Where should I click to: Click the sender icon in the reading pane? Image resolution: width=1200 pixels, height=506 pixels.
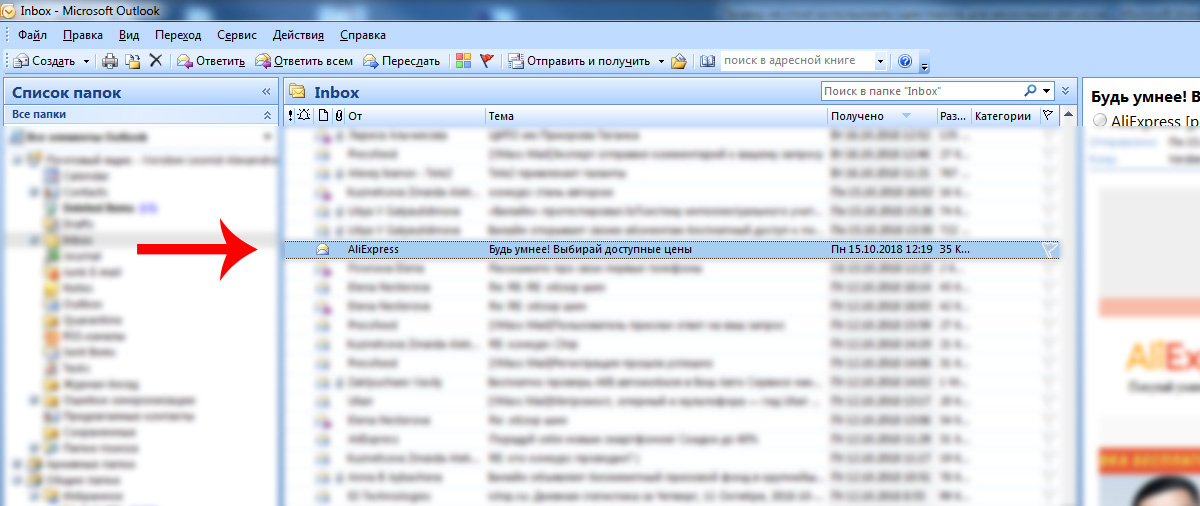[x=1100, y=120]
